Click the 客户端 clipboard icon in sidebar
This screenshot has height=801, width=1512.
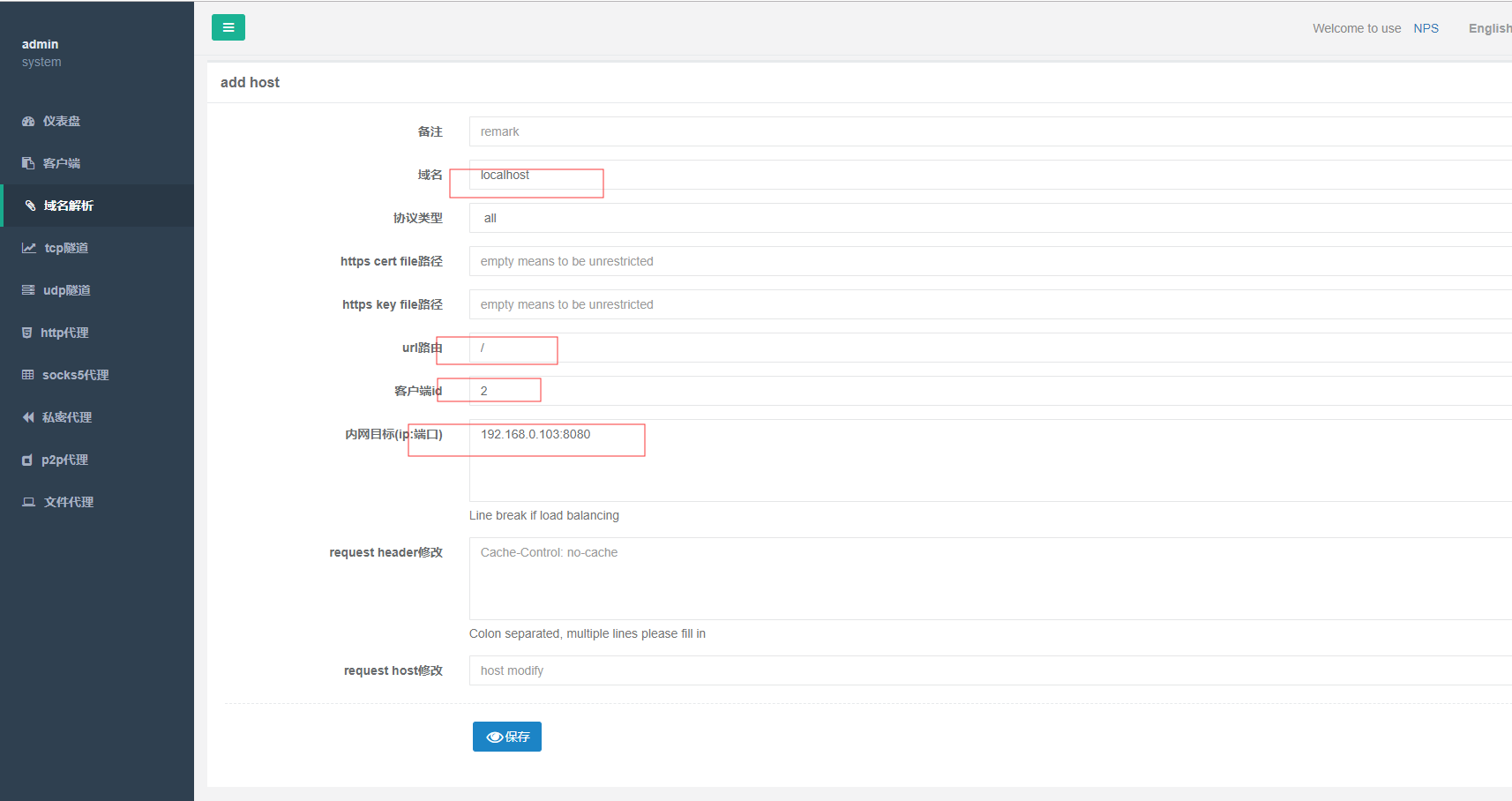pos(28,164)
